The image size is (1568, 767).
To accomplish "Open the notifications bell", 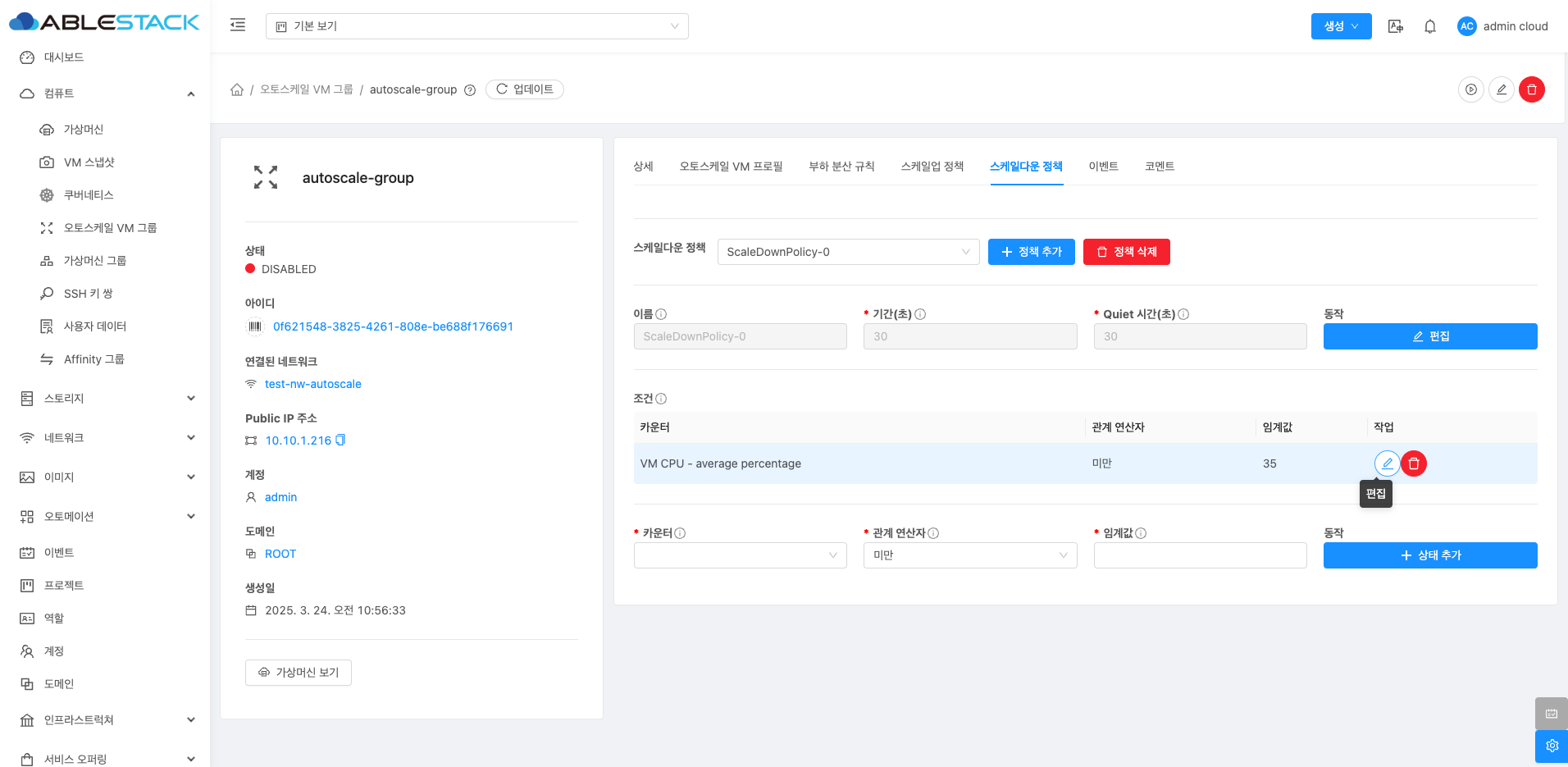I will click(1430, 26).
